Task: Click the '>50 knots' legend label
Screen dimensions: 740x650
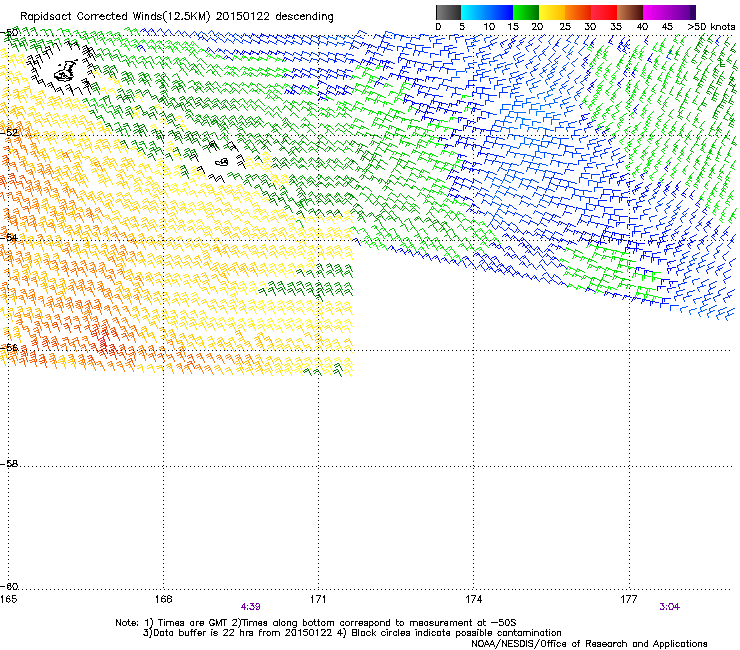Action: pyautogui.click(x=711, y=27)
